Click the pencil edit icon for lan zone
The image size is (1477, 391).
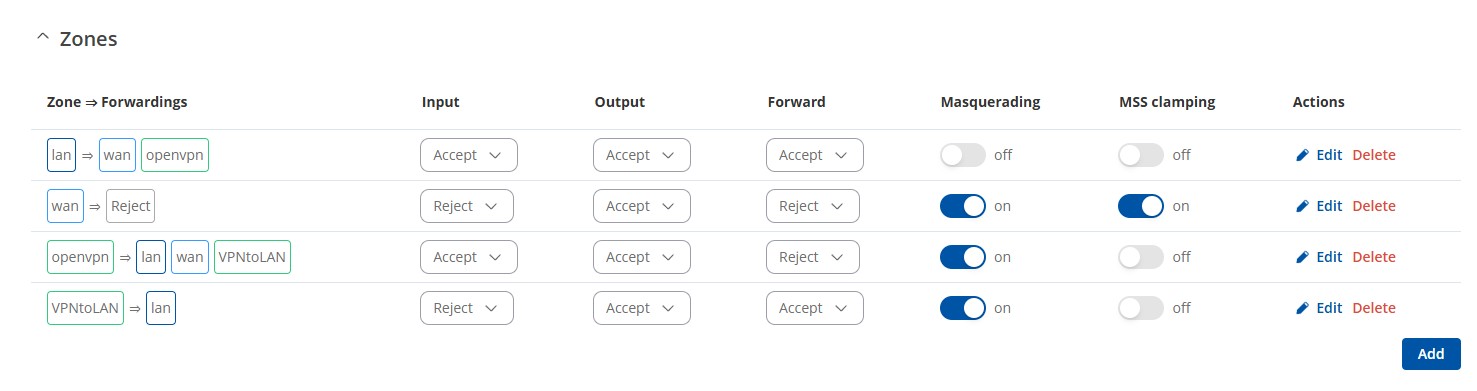(1302, 155)
